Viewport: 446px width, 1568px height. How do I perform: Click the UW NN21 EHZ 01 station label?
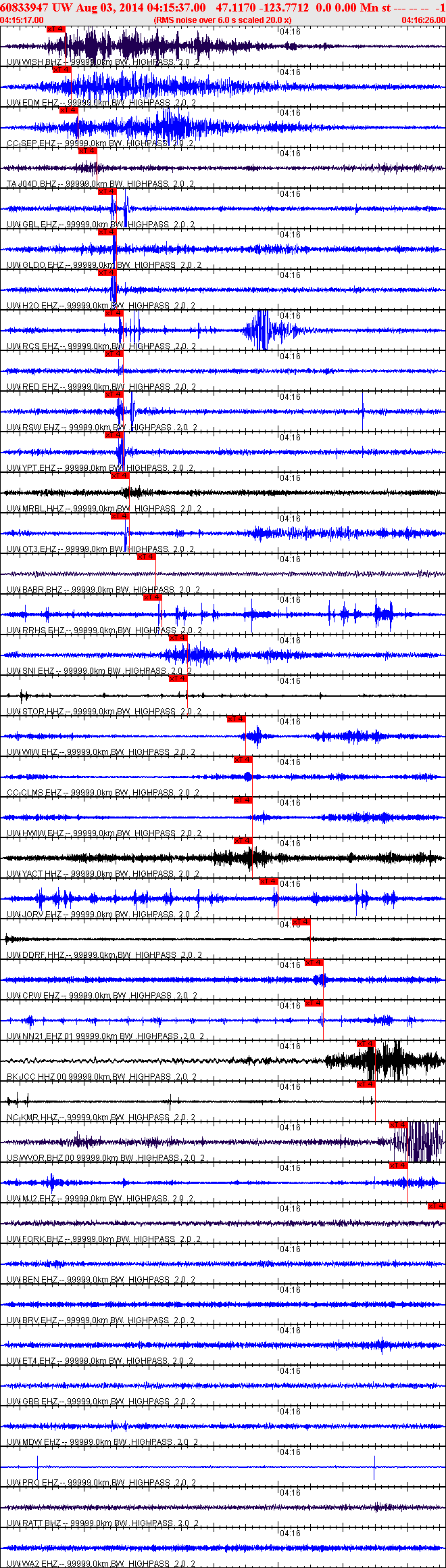pyautogui.click(x=106, y=1036)
